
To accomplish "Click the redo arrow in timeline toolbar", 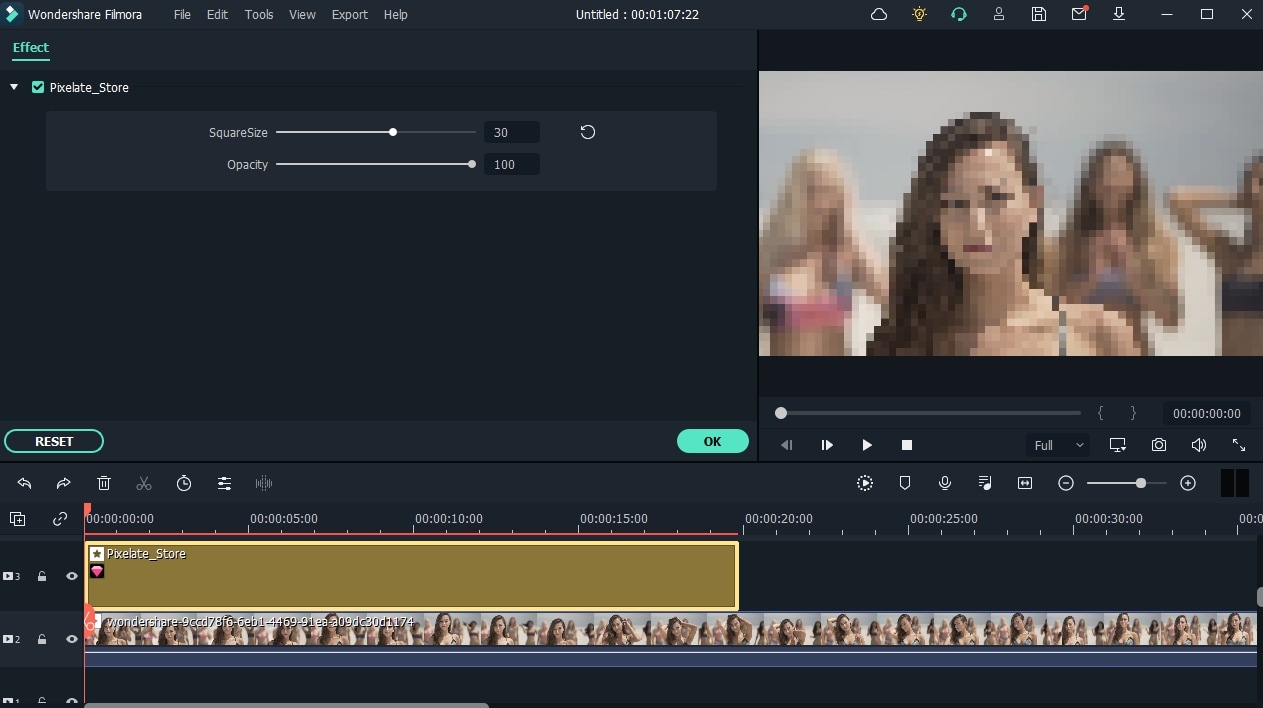I will (63, 483).
